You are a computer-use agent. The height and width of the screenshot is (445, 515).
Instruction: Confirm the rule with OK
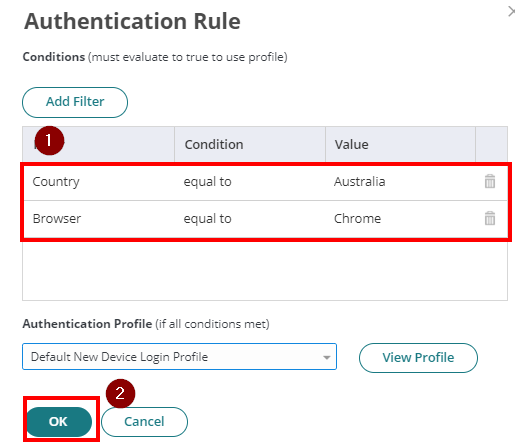click(59, 422)
